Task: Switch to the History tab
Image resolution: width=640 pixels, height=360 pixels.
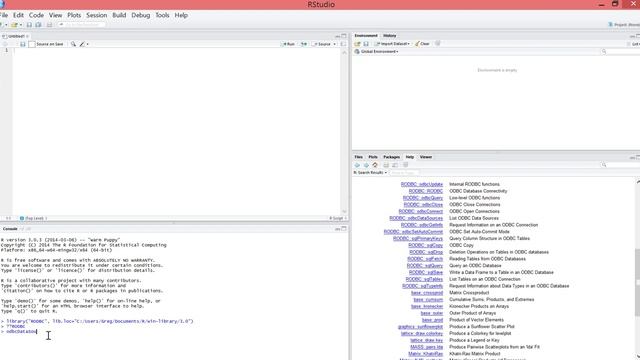Action: click(389, 36)
